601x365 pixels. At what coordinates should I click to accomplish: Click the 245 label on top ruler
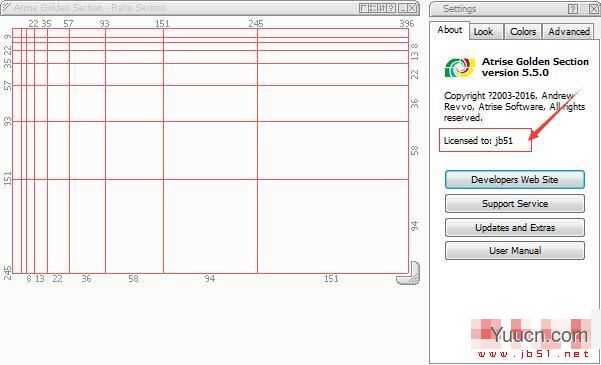[x=256, y=24]
